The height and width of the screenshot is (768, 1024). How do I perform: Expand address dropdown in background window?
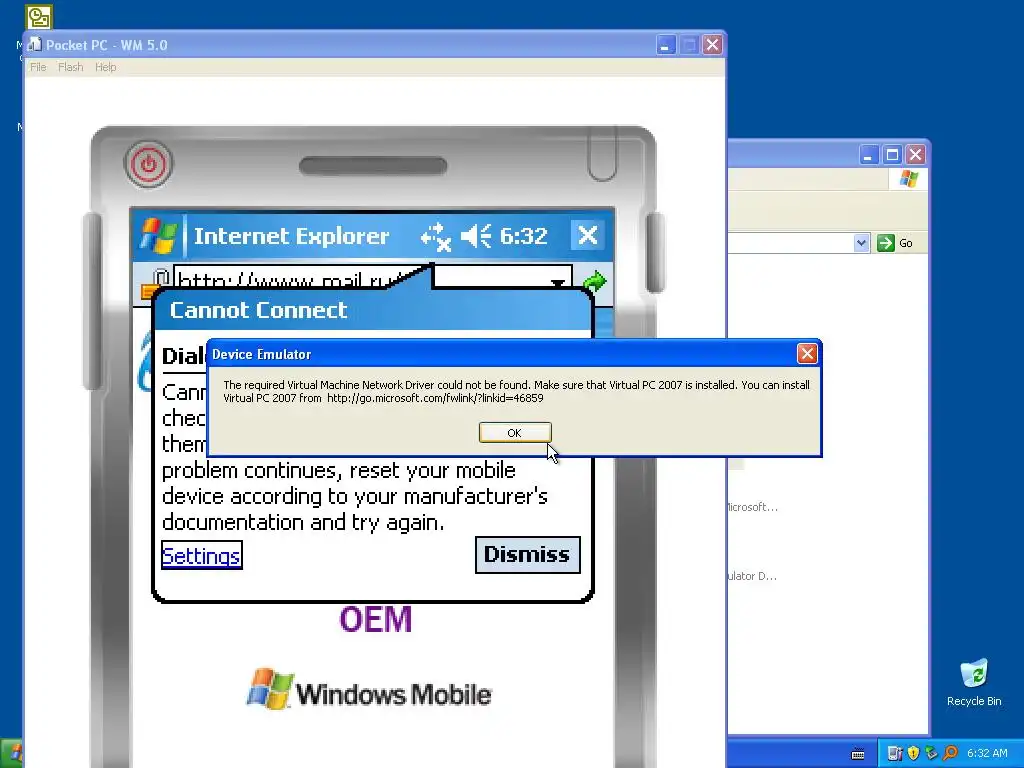(861, 243)
